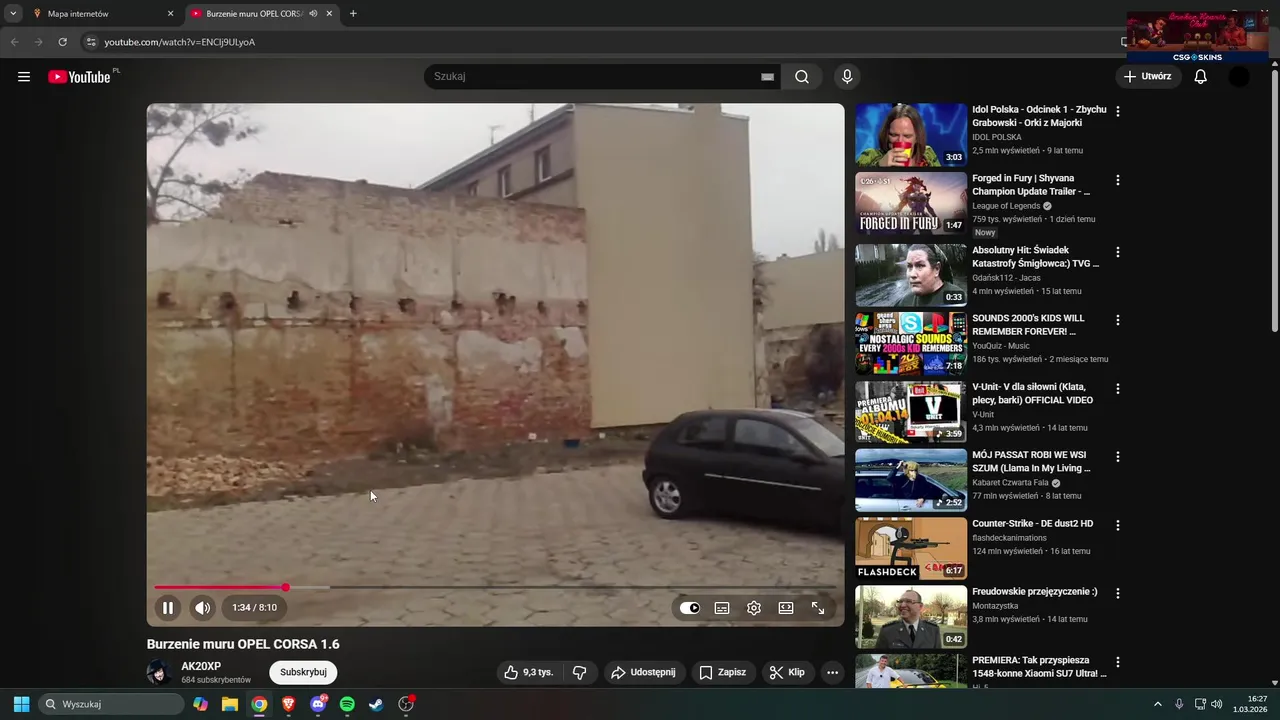
Task: Switch to theater mode
Action: coord(786,608)
